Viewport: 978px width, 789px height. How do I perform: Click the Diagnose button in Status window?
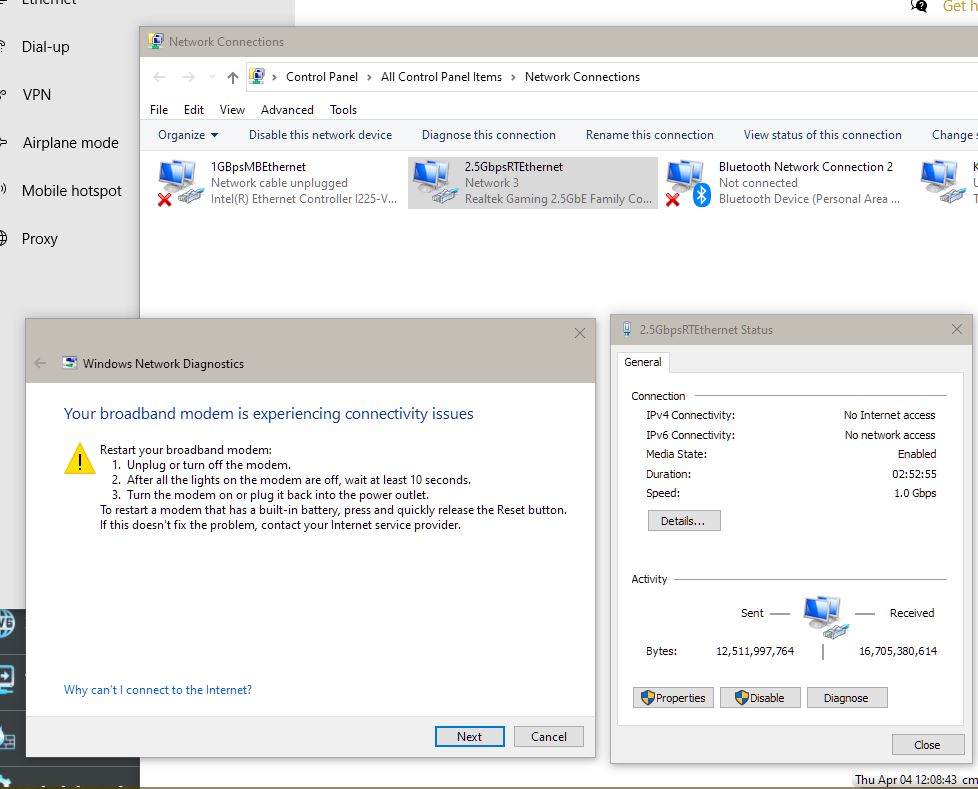coord(846,698)
